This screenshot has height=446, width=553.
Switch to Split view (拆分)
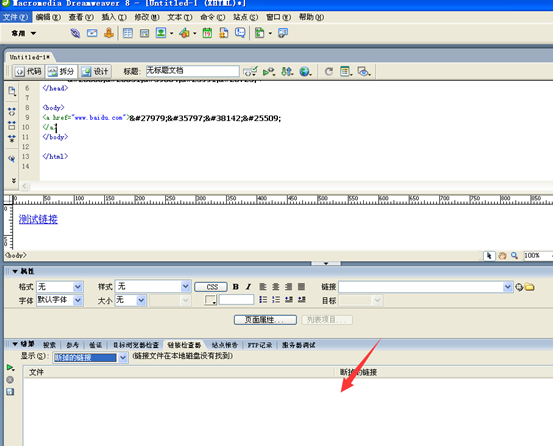[61, 72]
